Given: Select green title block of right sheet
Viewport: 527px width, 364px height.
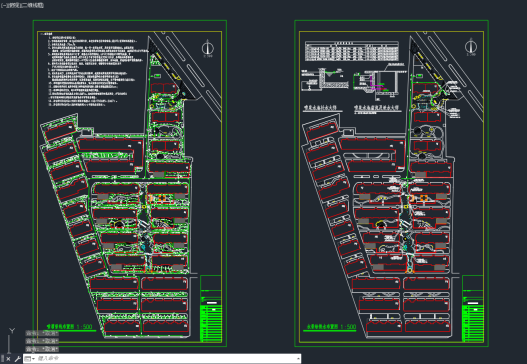Looking at the screenshot, I should 473,309.
